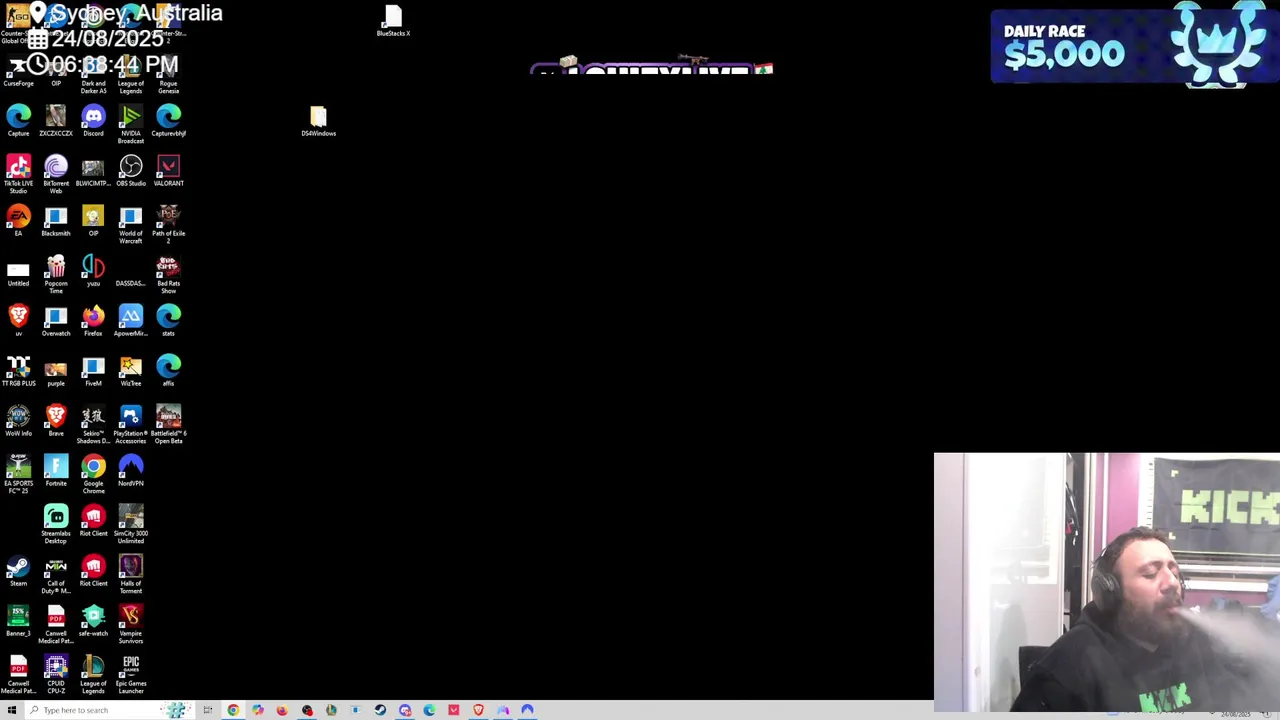Open the World of Warcraft shortcut
1280x720 pixels.
pos(131,223)
